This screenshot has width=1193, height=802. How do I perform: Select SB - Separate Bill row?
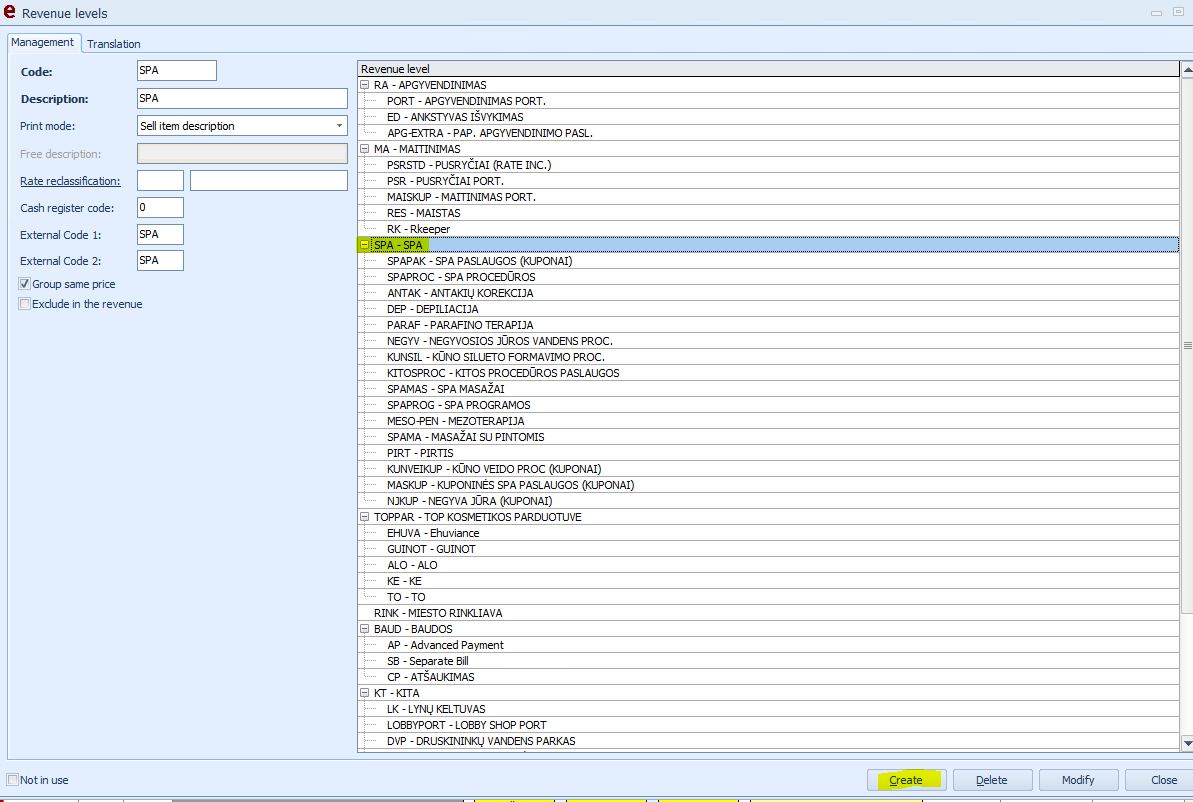(x=768, y=661)
